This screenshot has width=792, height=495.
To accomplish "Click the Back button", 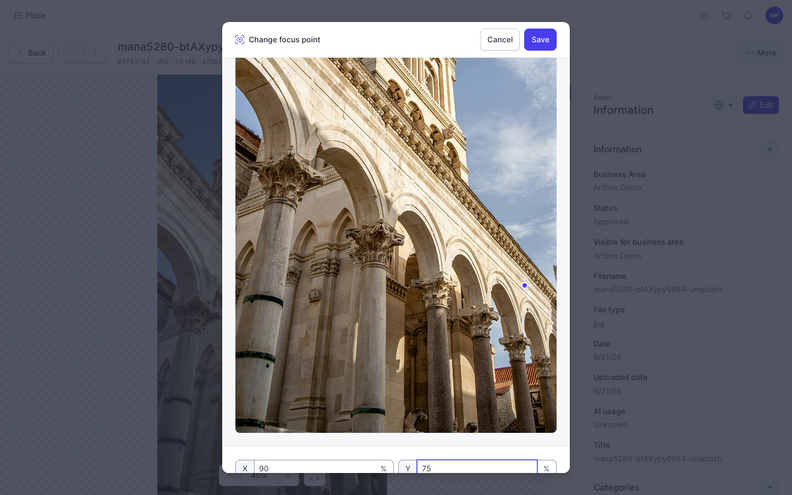I will [x=31, y=53].
